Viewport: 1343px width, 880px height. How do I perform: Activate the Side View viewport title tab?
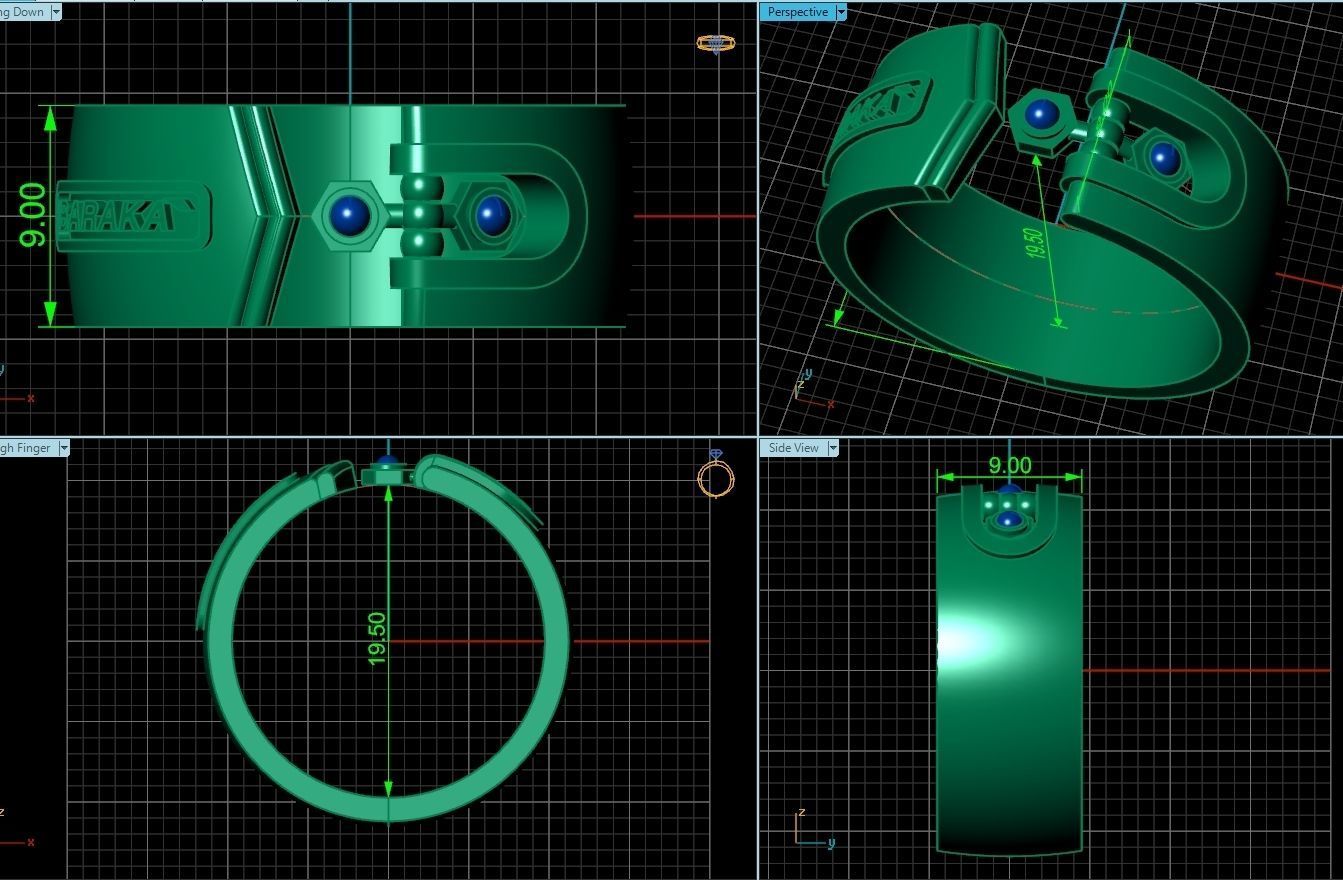click(793, 448)
